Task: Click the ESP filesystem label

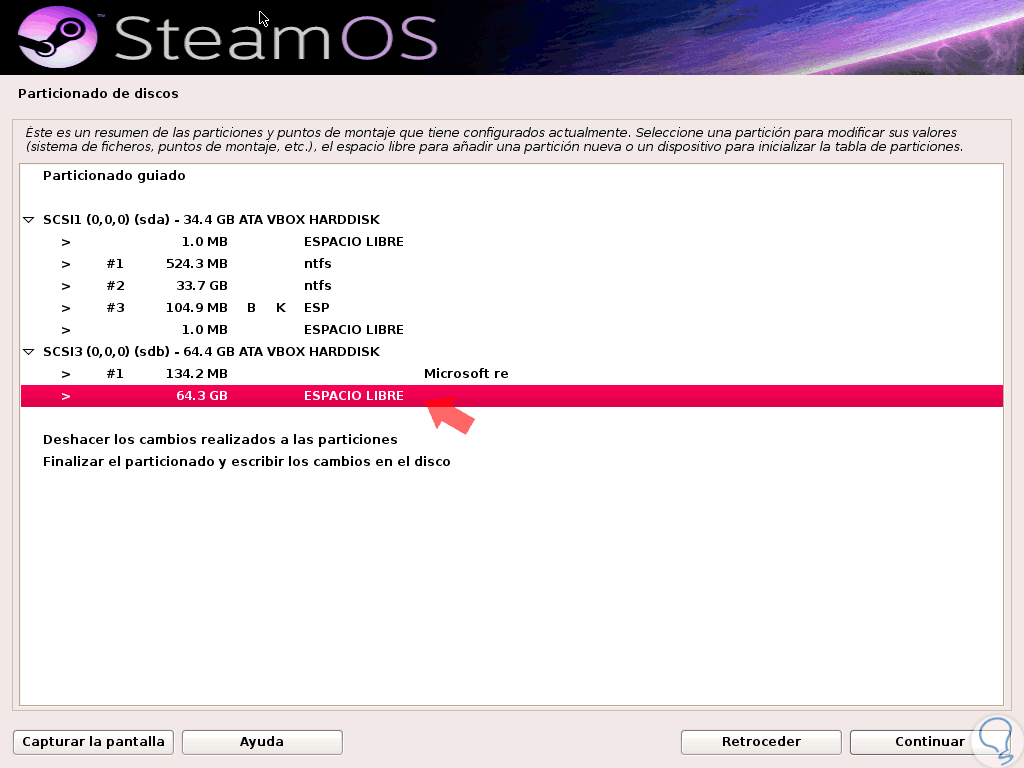Action: click(x=317, y=308)
